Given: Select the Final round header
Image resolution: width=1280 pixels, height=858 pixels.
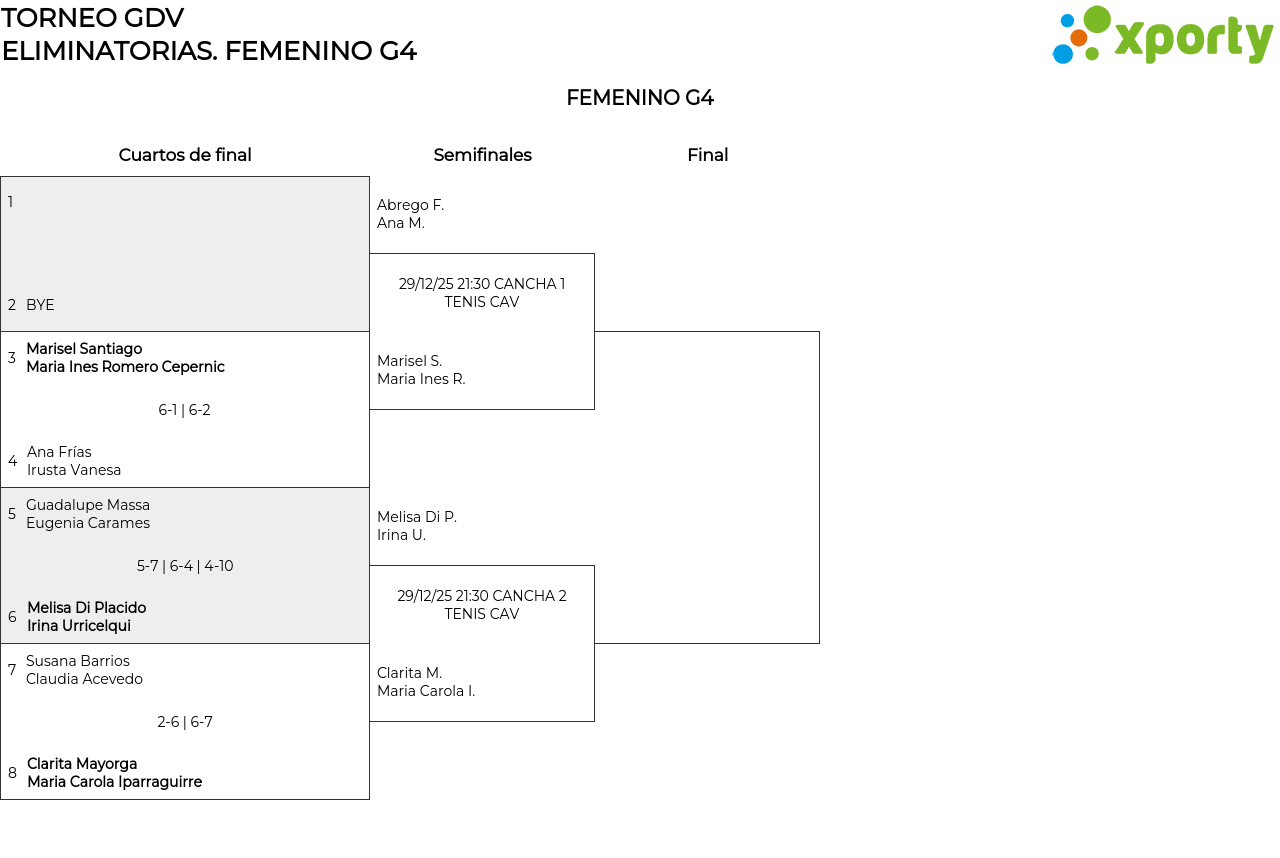Looking at the screenshot, I should (707, 155).
